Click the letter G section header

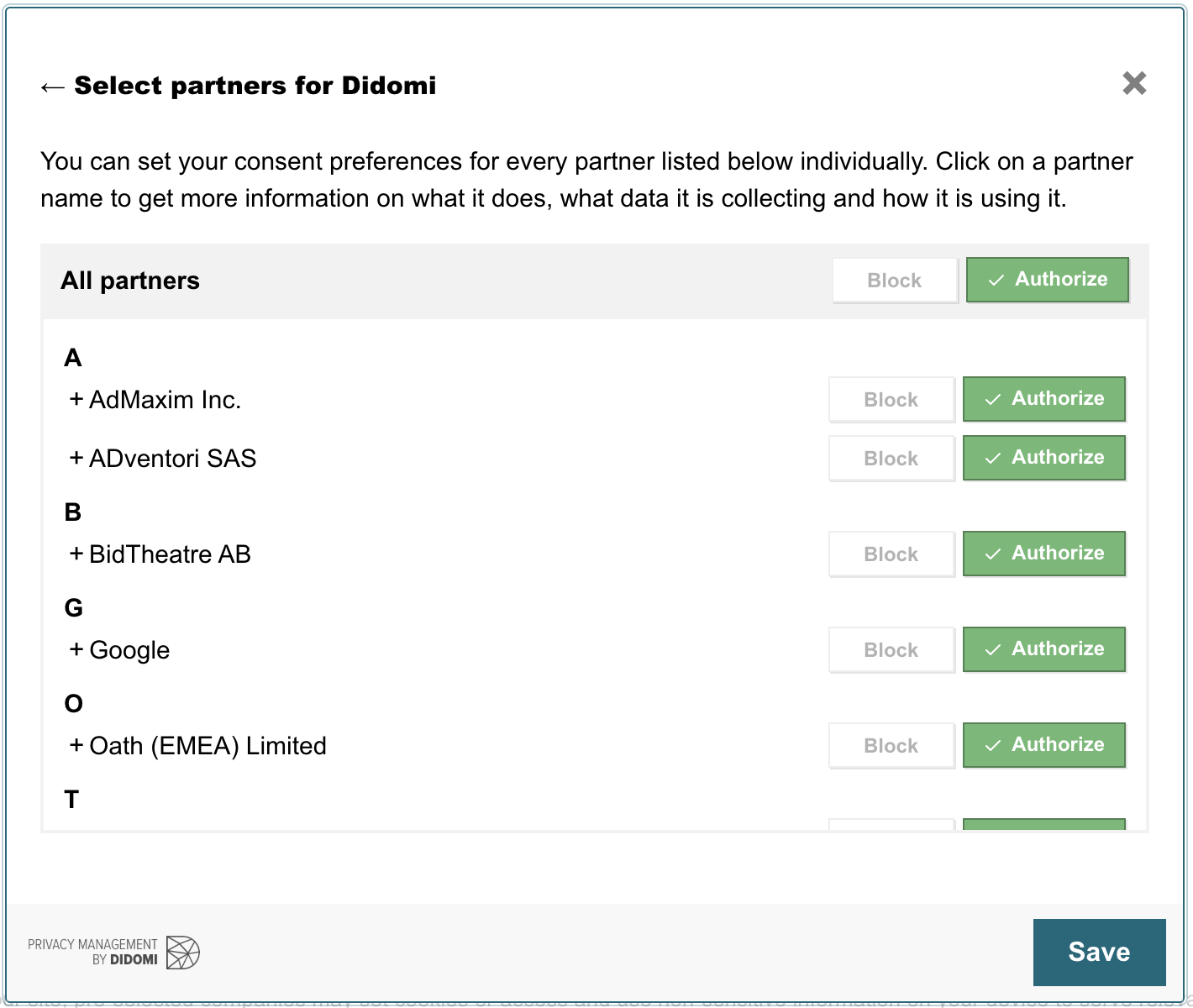74,607
